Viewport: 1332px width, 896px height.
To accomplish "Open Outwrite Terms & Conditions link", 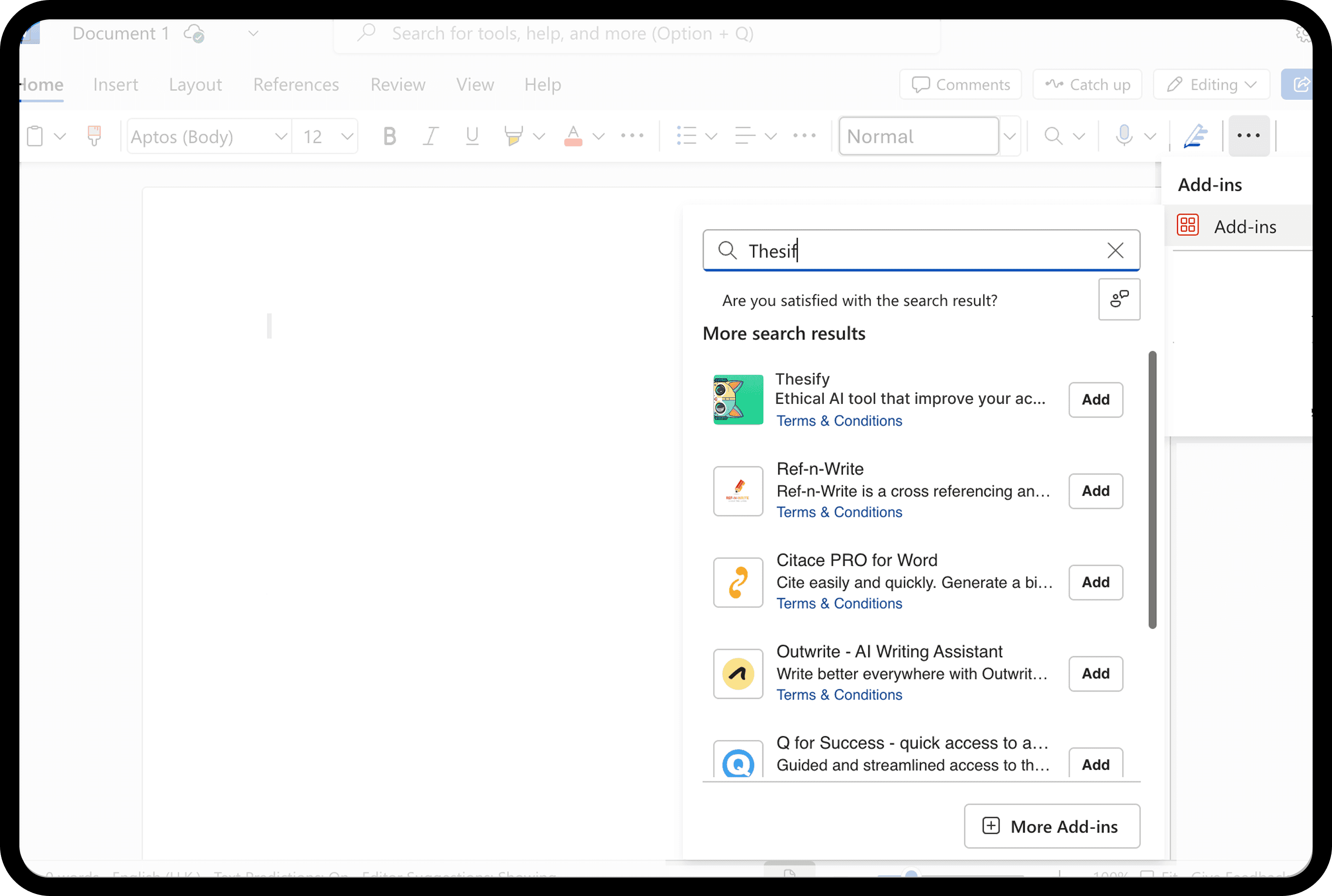I will pos(839,695).
